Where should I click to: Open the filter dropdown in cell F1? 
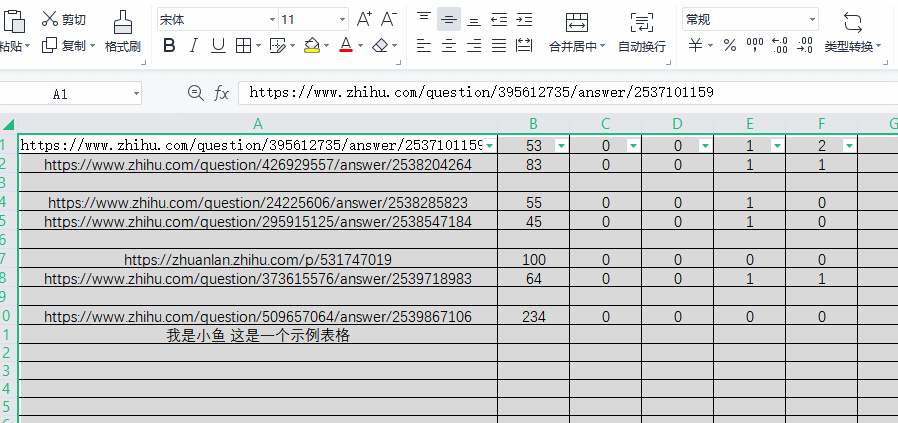849,146
